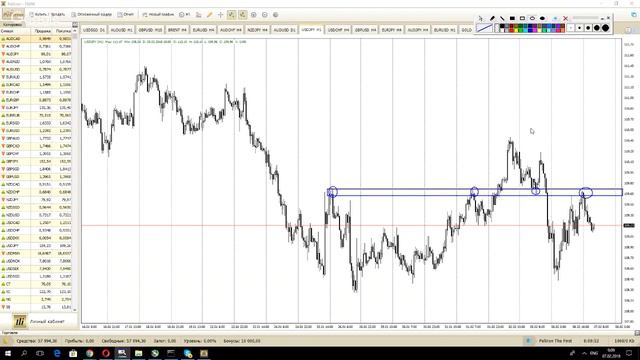Switch to the BRENT H4 chart tab

pos(177,30)
